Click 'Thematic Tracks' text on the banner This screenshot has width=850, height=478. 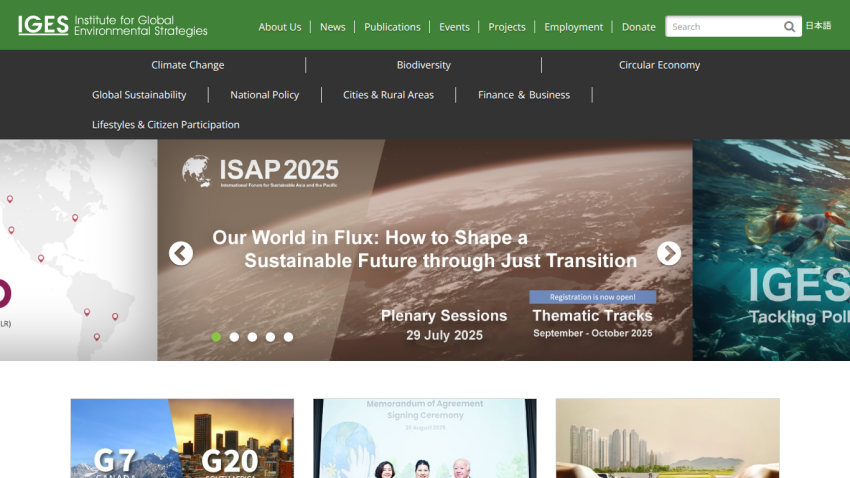pos(593,315)
